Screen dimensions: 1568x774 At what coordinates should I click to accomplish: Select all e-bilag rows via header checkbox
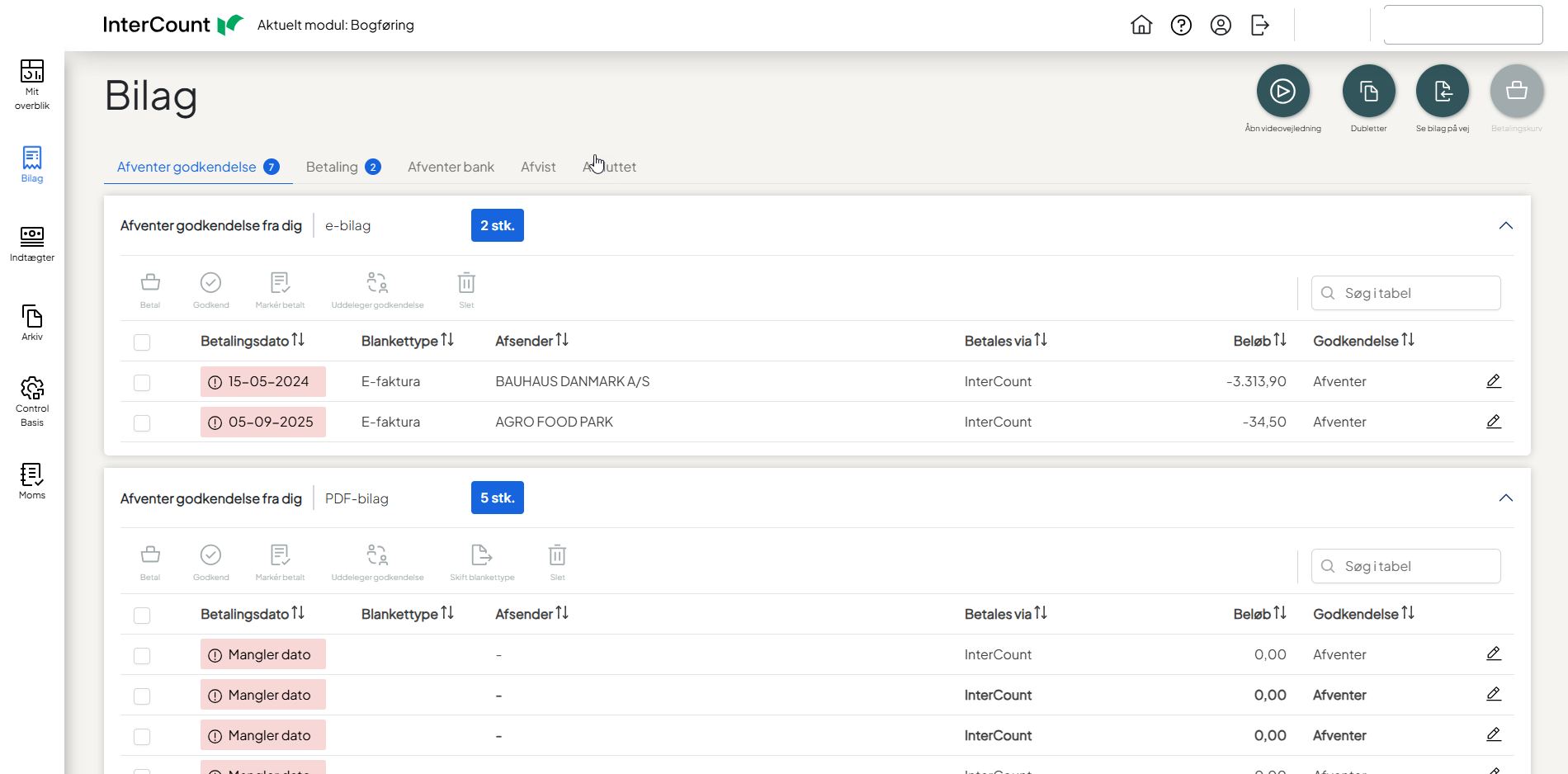142,342
